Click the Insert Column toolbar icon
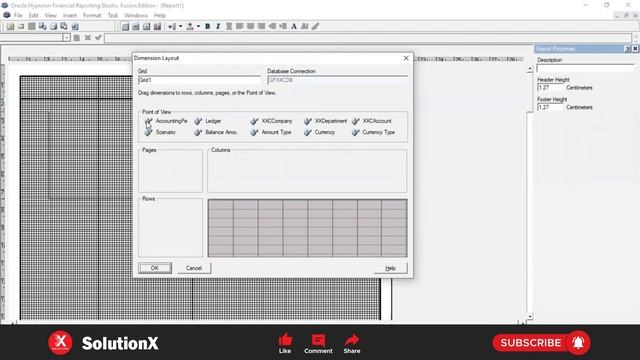640x360 pixels. [190, 27]
